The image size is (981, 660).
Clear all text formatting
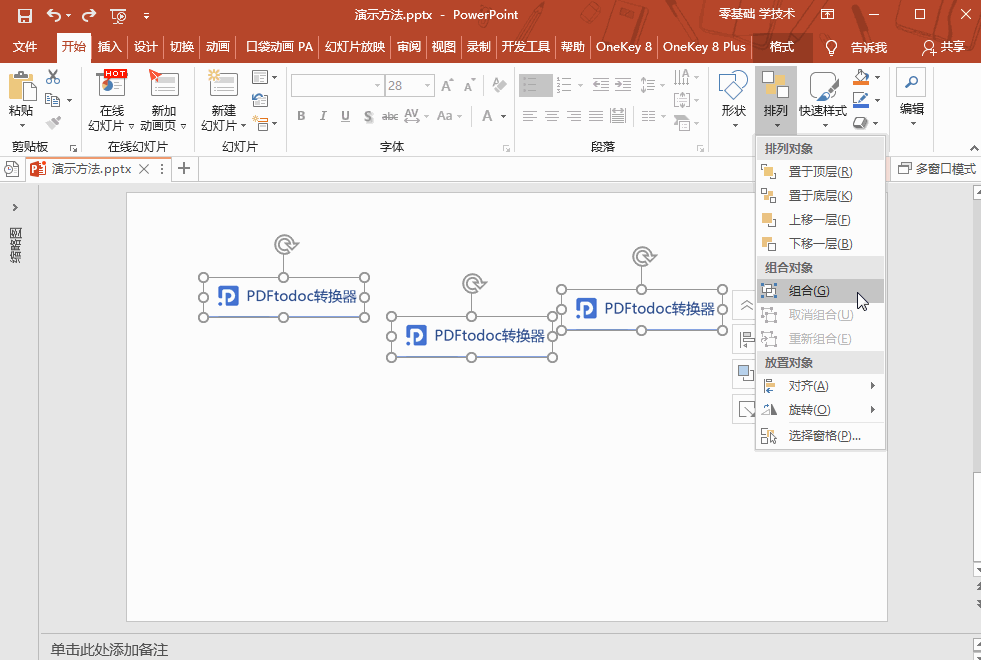(x=499, y=85)
